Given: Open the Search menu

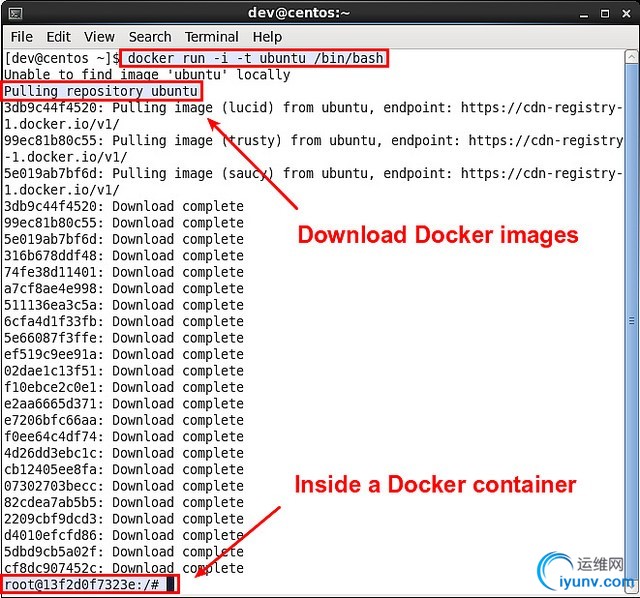Looking at the screenshot, I should coord(150,37).
